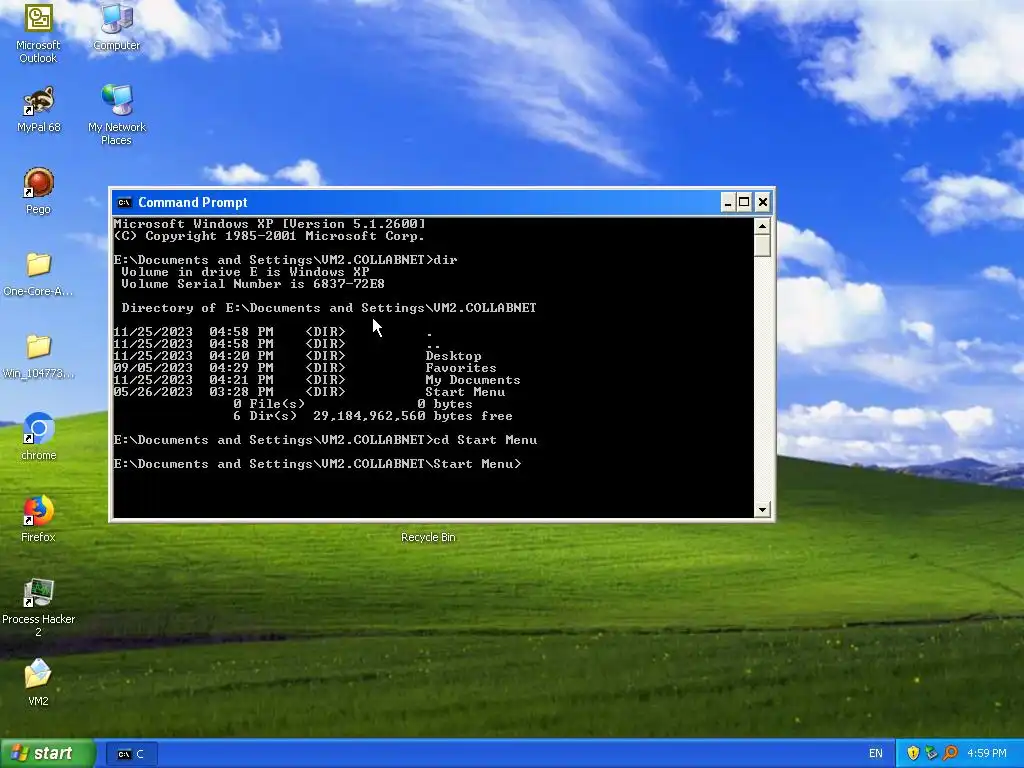Click the orange magnifier tray icon

click(950, 754)
